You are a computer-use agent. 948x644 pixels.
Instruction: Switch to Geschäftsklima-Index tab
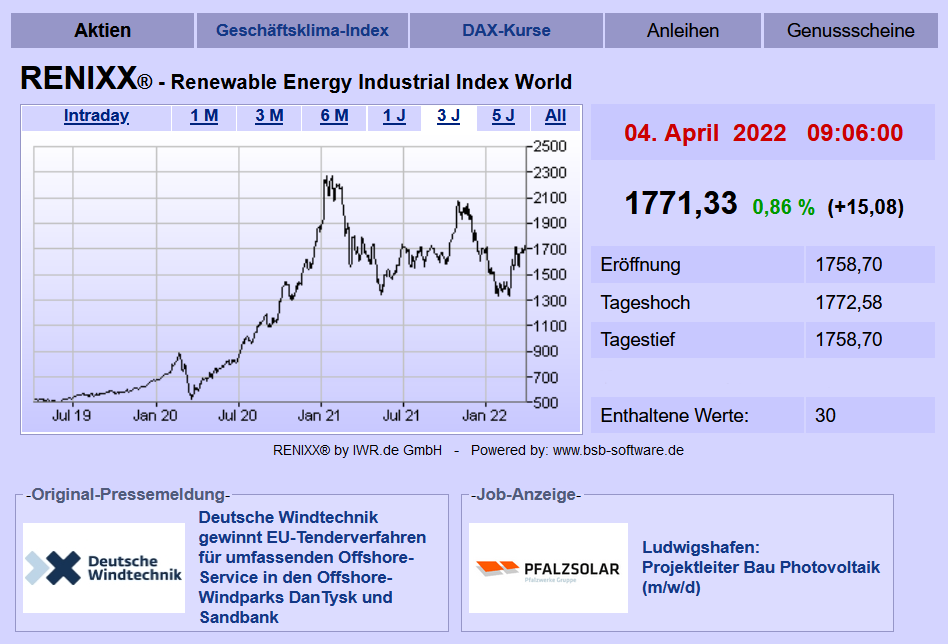pyautogui.click(x=302, y=30)
